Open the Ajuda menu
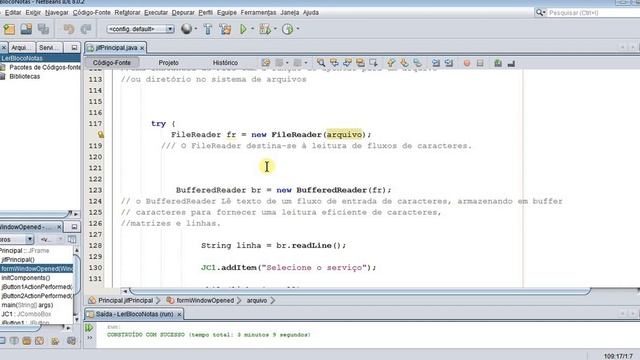This screenshot has width=640, height=360. coord(311,13)
